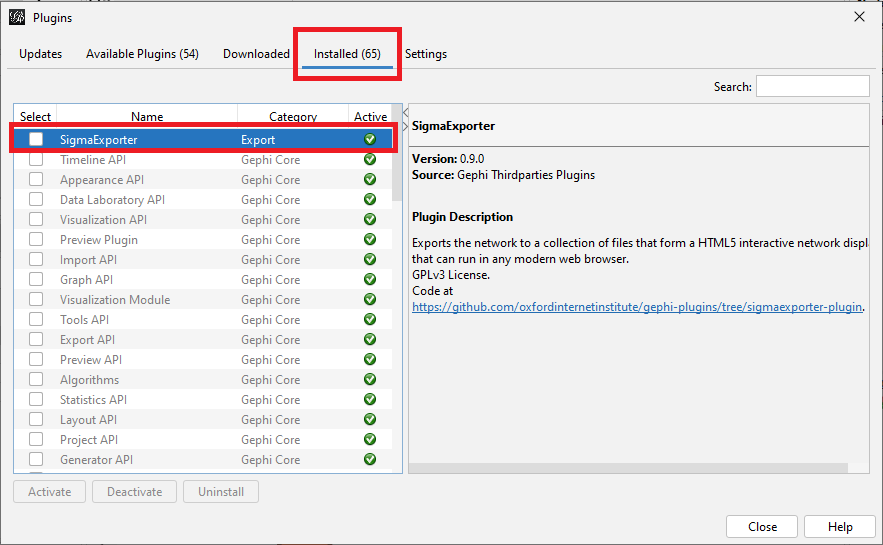Click active status icon for Statistics API
This screenshot has height=545, width=883.
[370, 399]
